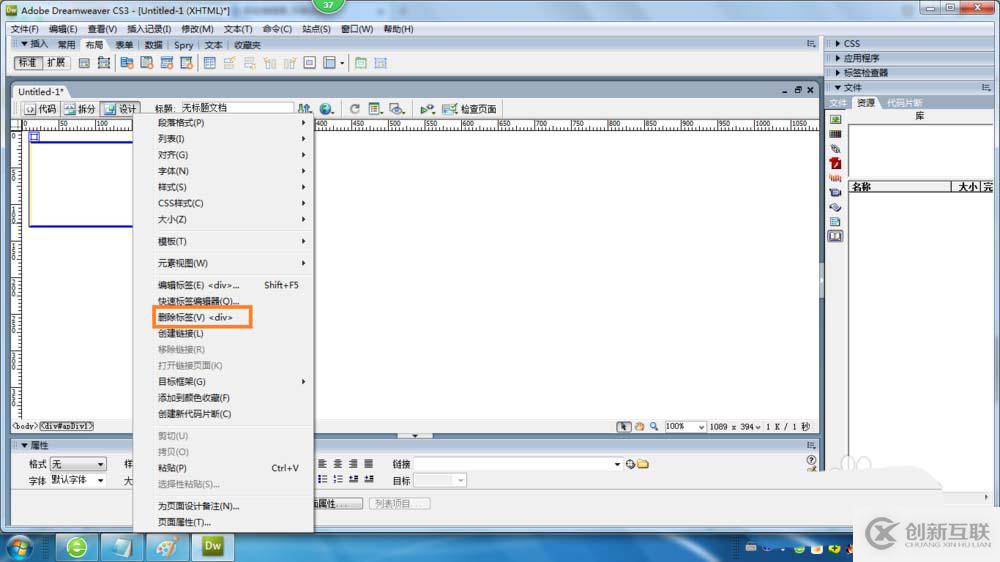The width and height of the screenshot is (1000, 562).
Task: Expand the 标签检查器 panel
Action: 862,73
